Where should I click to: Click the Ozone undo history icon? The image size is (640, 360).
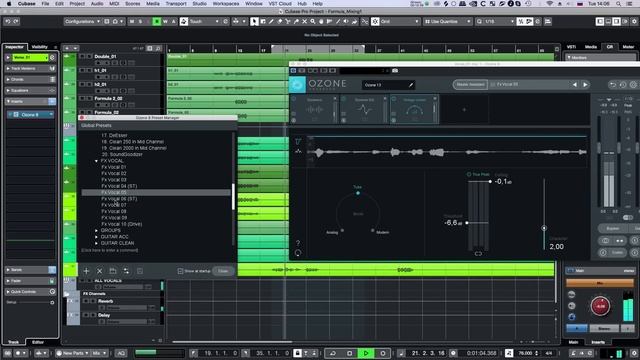(x=623, y=84)
